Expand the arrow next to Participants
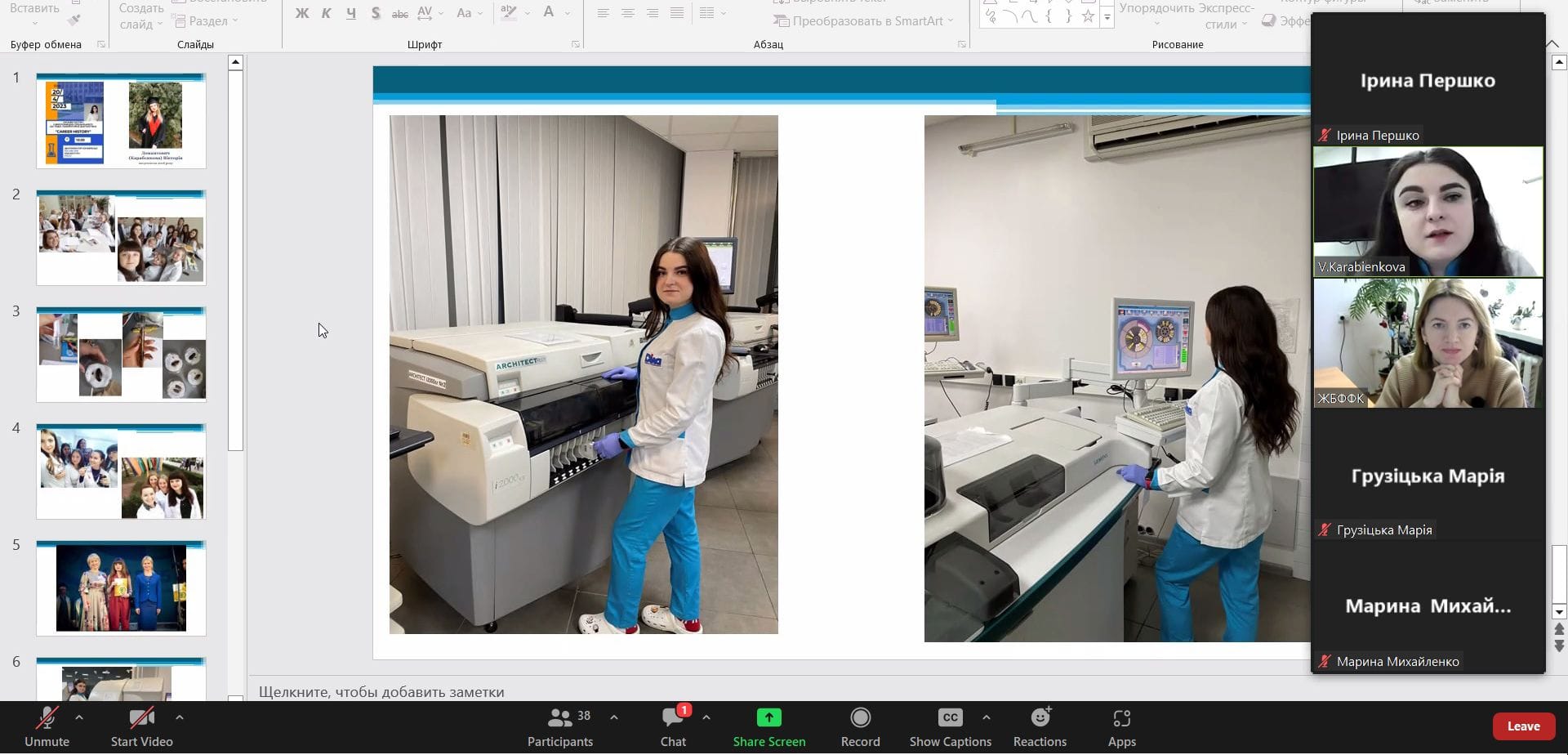This screenshot has height=755, width=1568. coord(614,717)
